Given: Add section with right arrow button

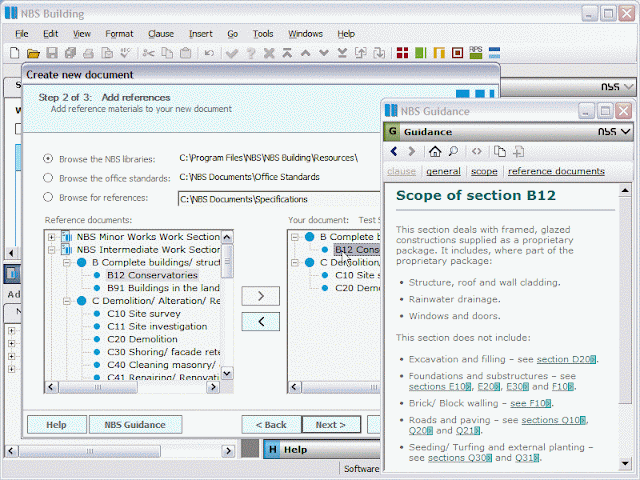Looking at the screenshot, I should (260, 296).
